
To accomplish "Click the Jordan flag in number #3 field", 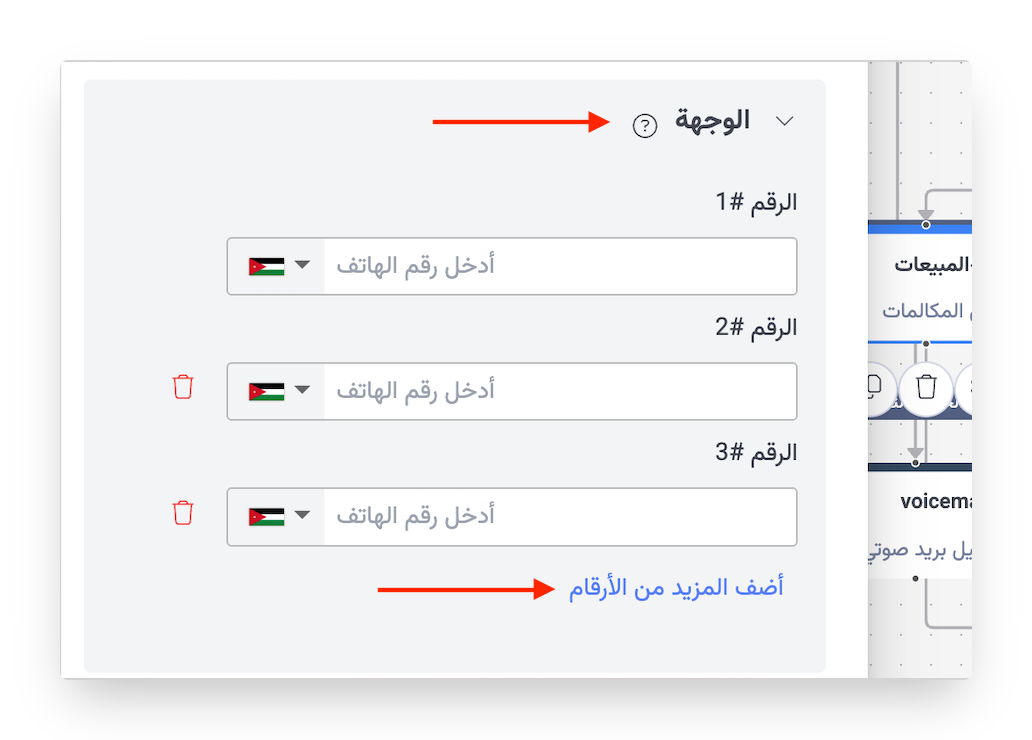I will point(266,517).
